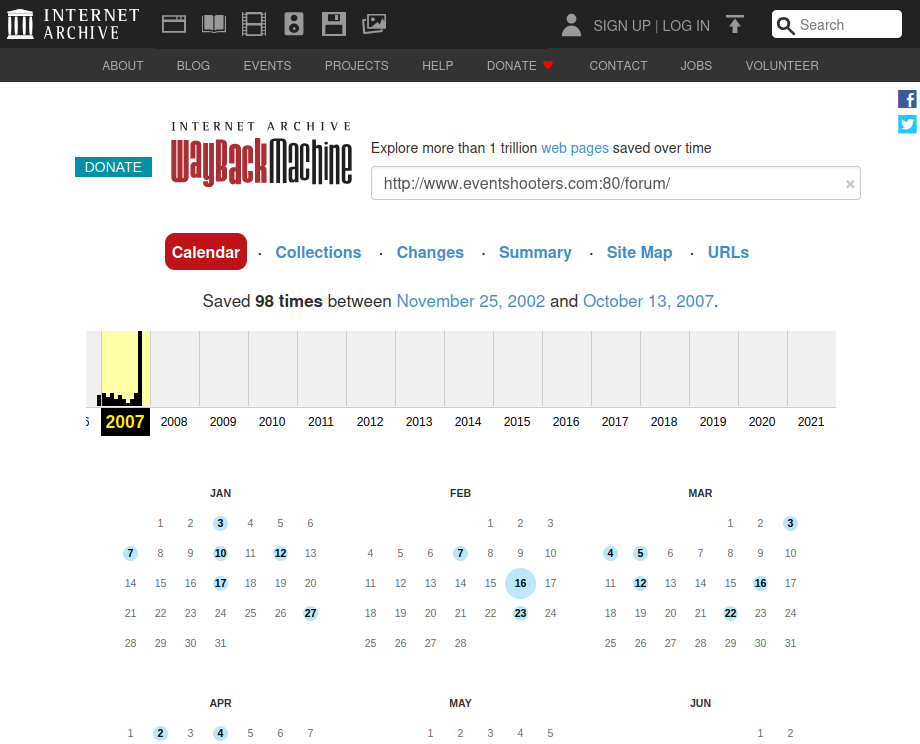Click the BLOG menu item
This screenshot has height=744, width=920.
coord(193,66)
